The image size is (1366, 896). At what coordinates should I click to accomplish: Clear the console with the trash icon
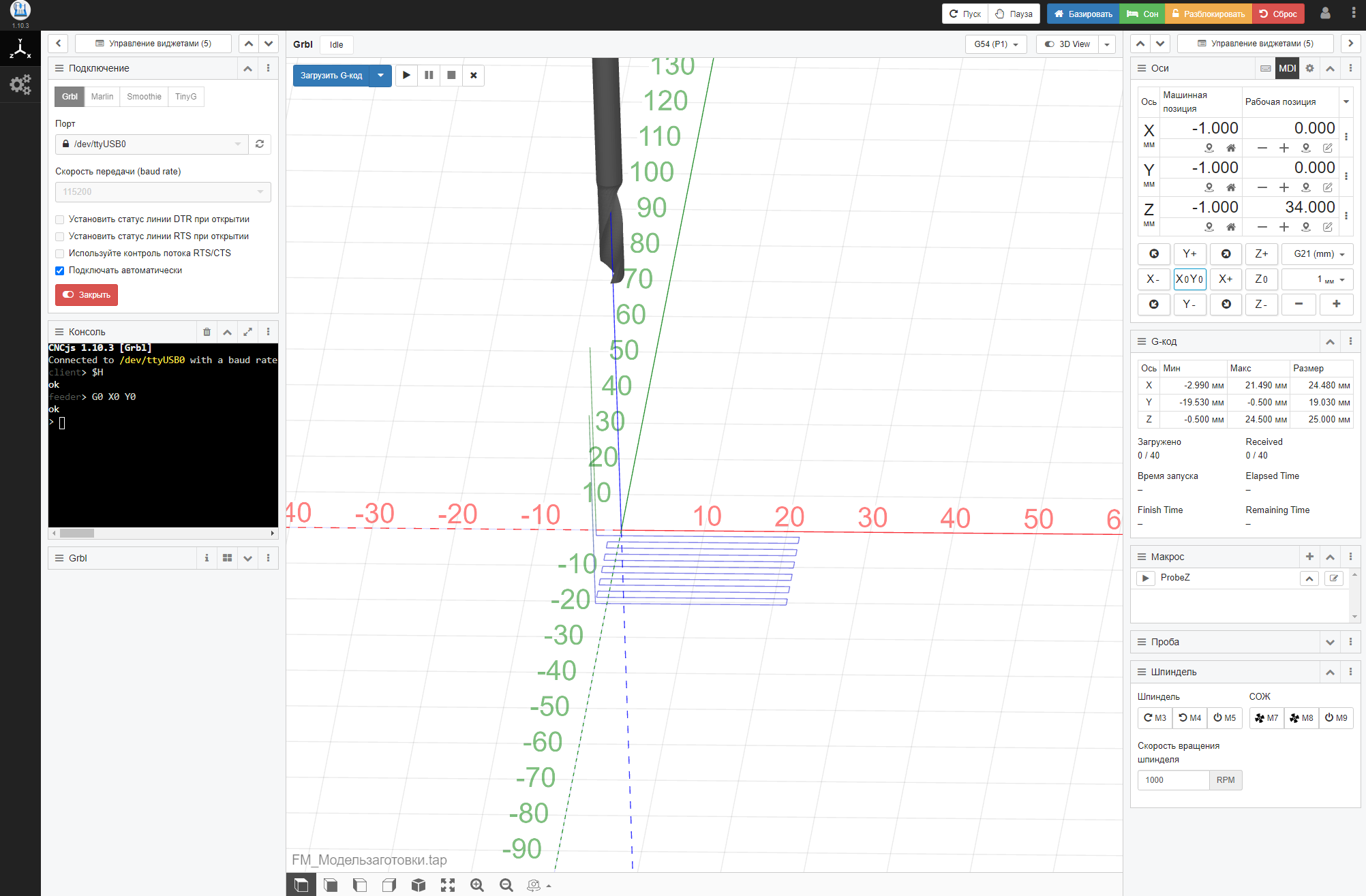(x=207, y=332)
